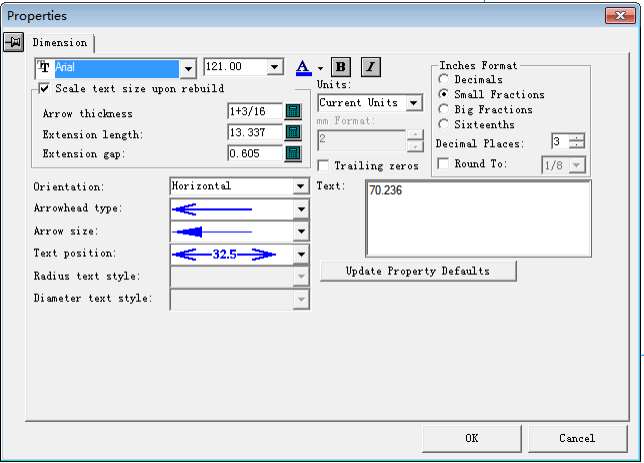Image resolution: width=644 pixels, height=463 pixels.
Task: Click the font type icon before Arial
Action: [x=44, y=68]
